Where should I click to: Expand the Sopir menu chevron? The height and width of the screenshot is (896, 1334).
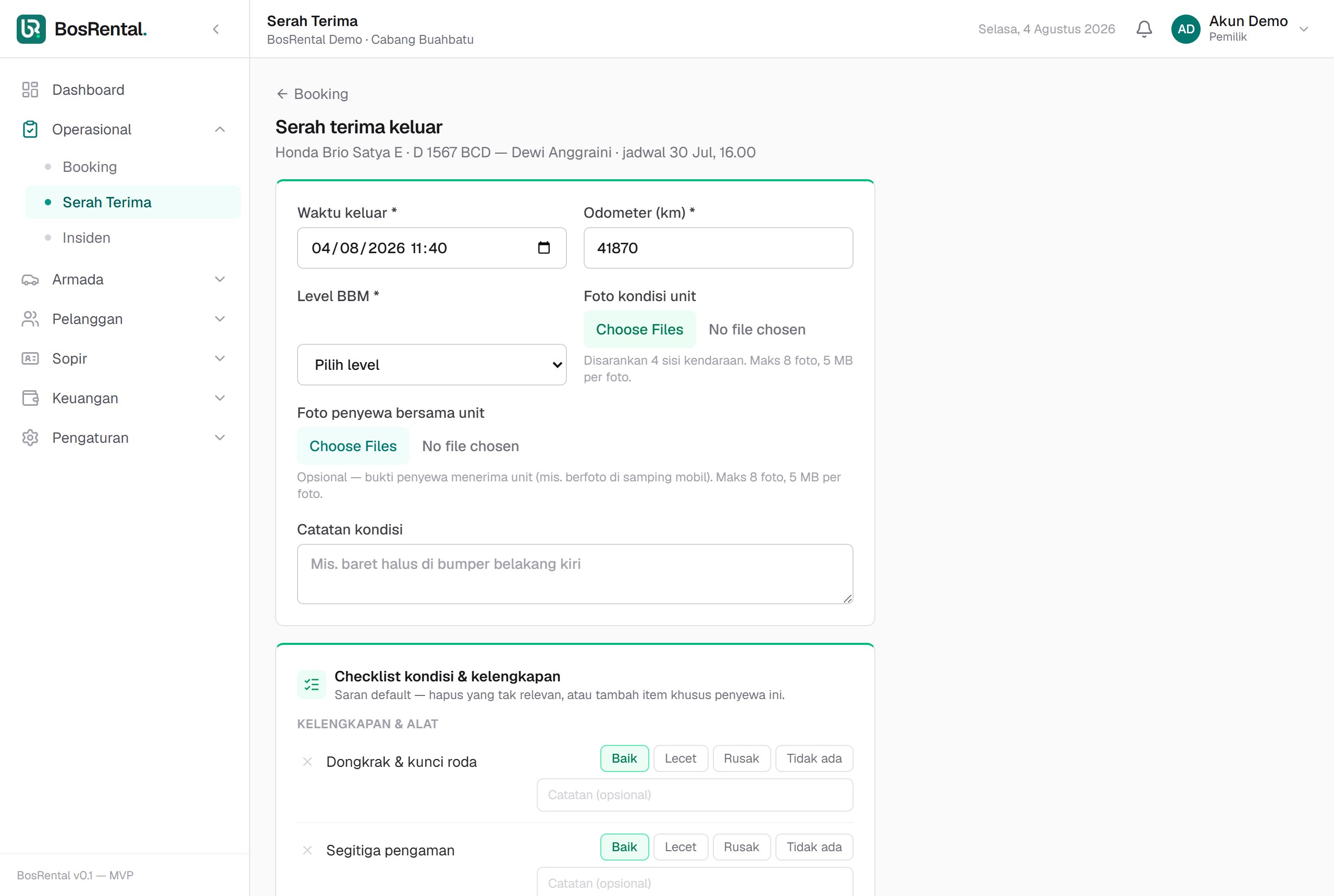coord(220,358)
